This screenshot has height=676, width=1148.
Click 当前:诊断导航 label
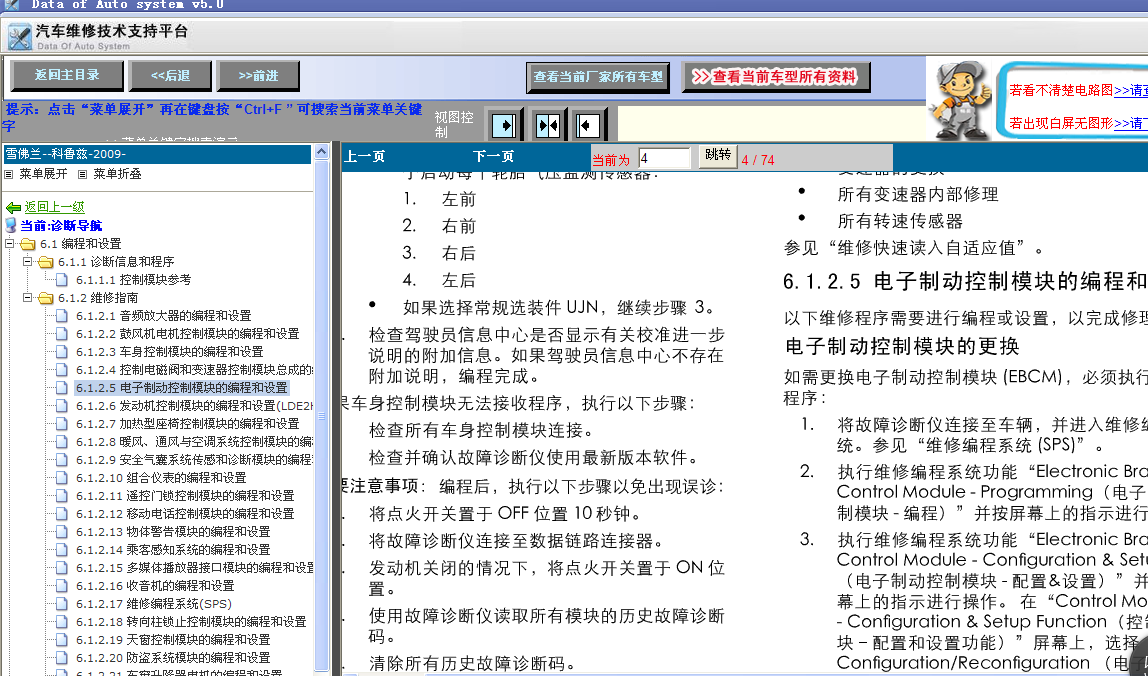tap(62, 226)
